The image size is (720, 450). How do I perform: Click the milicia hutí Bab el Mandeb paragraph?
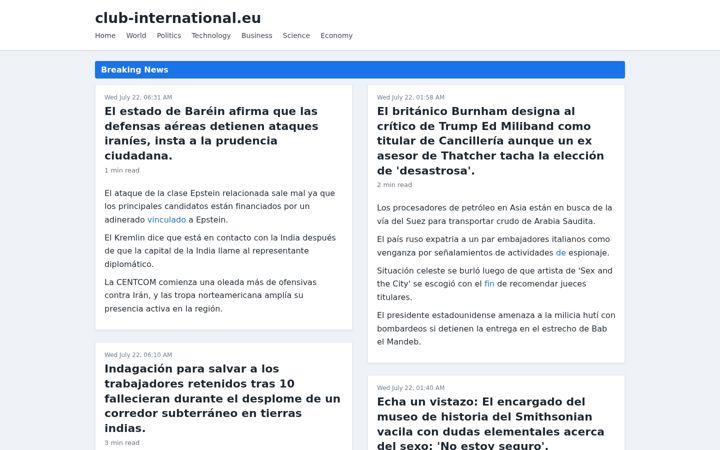click(496, 328)
